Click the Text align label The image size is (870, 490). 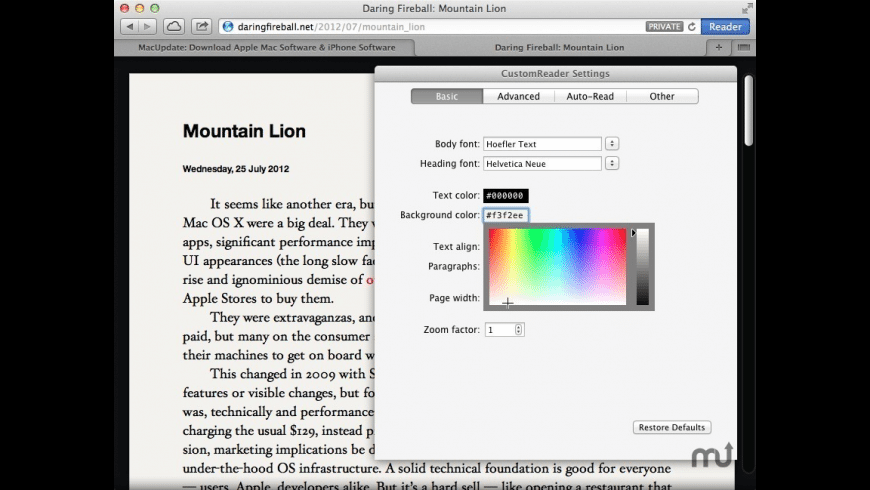(x=456, y=246)
